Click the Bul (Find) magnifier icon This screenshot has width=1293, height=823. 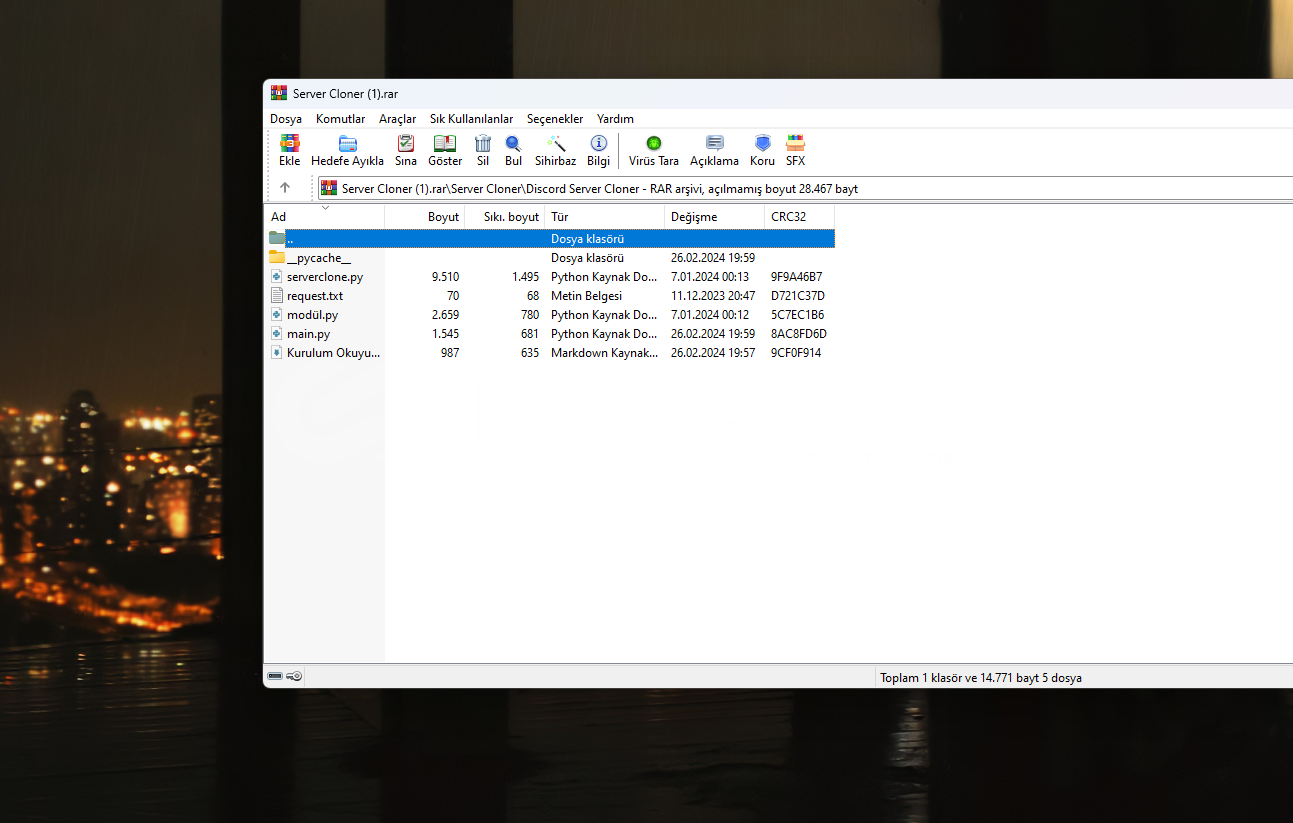(x=513, y=143)
